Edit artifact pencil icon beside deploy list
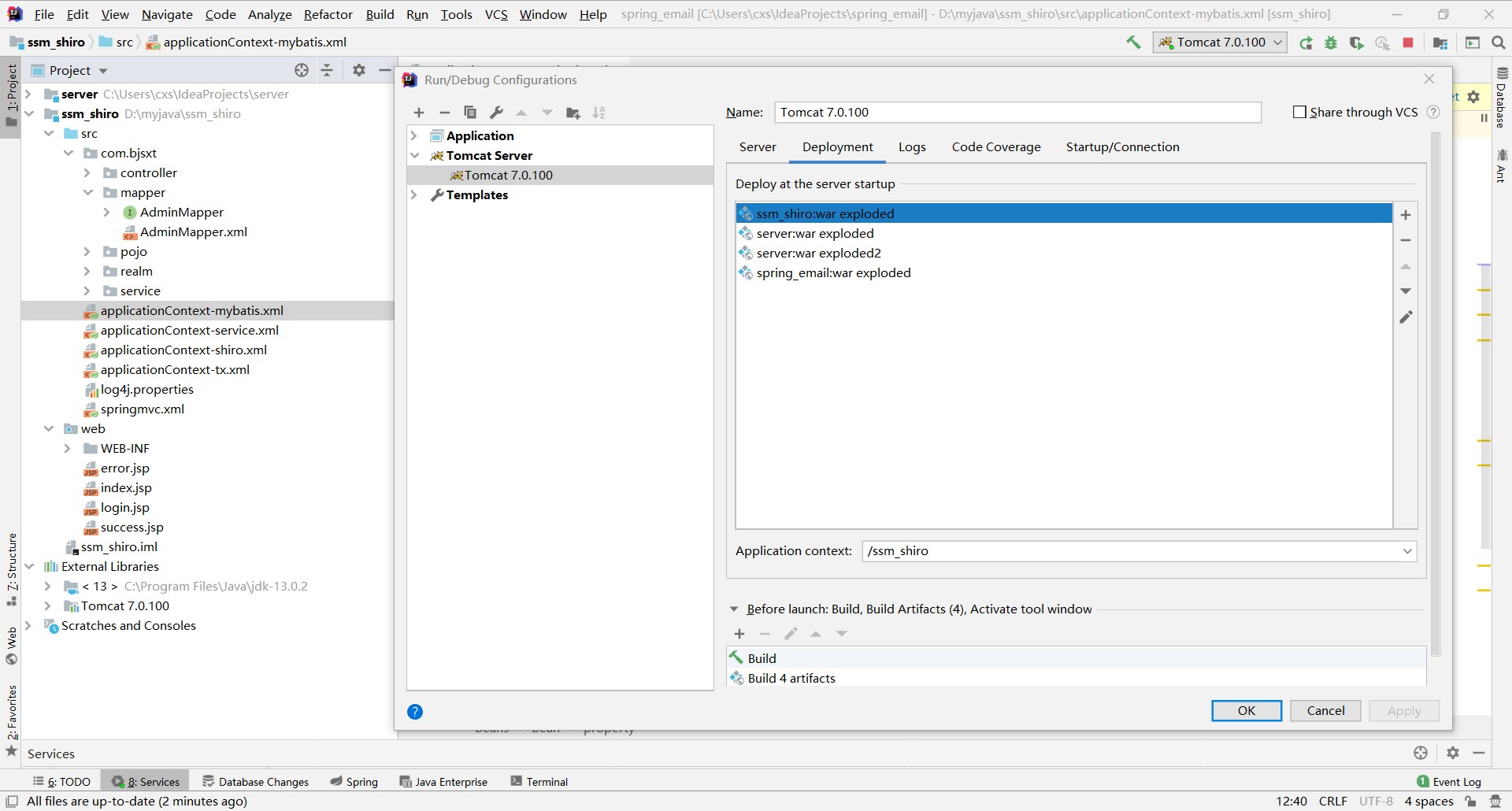 [x=1406, y=317]
